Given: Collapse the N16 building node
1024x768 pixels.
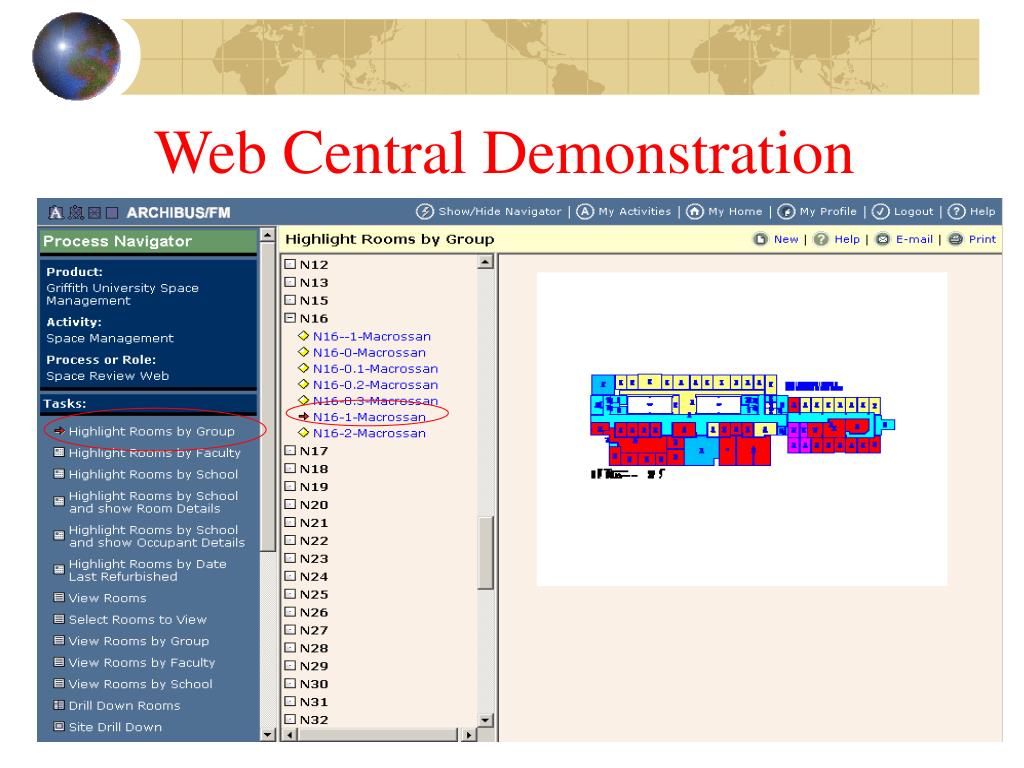Looking at the screenshot, I should pyautogui.click(x=291, y=318).
